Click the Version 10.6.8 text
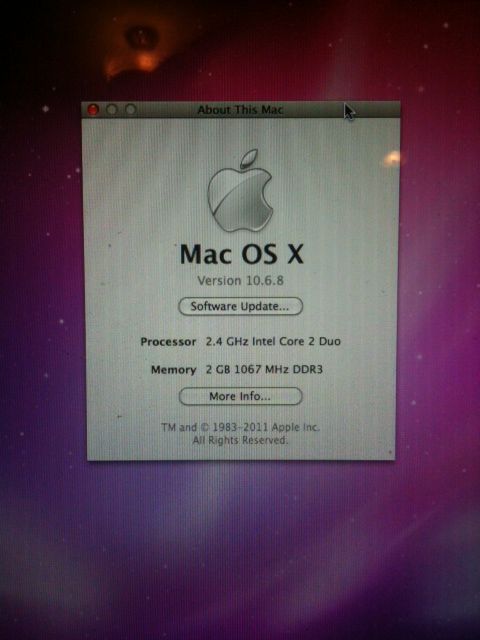Screen dimensions: 480x640 (240, 280)
